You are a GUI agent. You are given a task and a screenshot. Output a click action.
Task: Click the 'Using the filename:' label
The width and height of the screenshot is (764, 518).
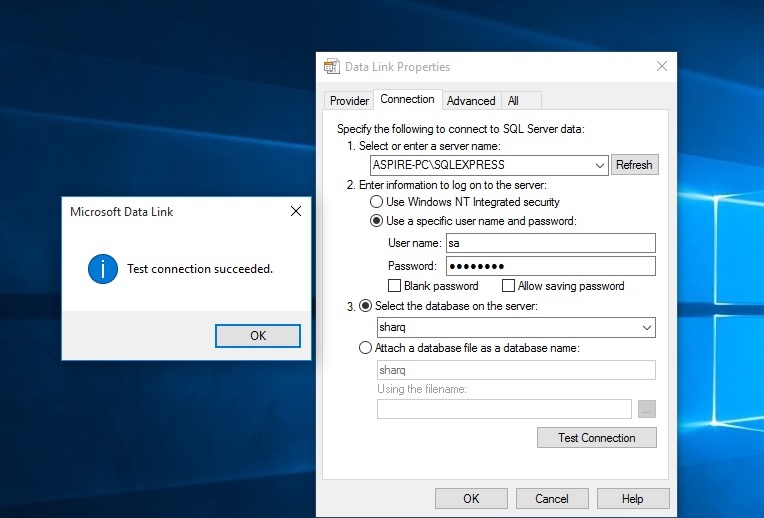tap(421, 389)
